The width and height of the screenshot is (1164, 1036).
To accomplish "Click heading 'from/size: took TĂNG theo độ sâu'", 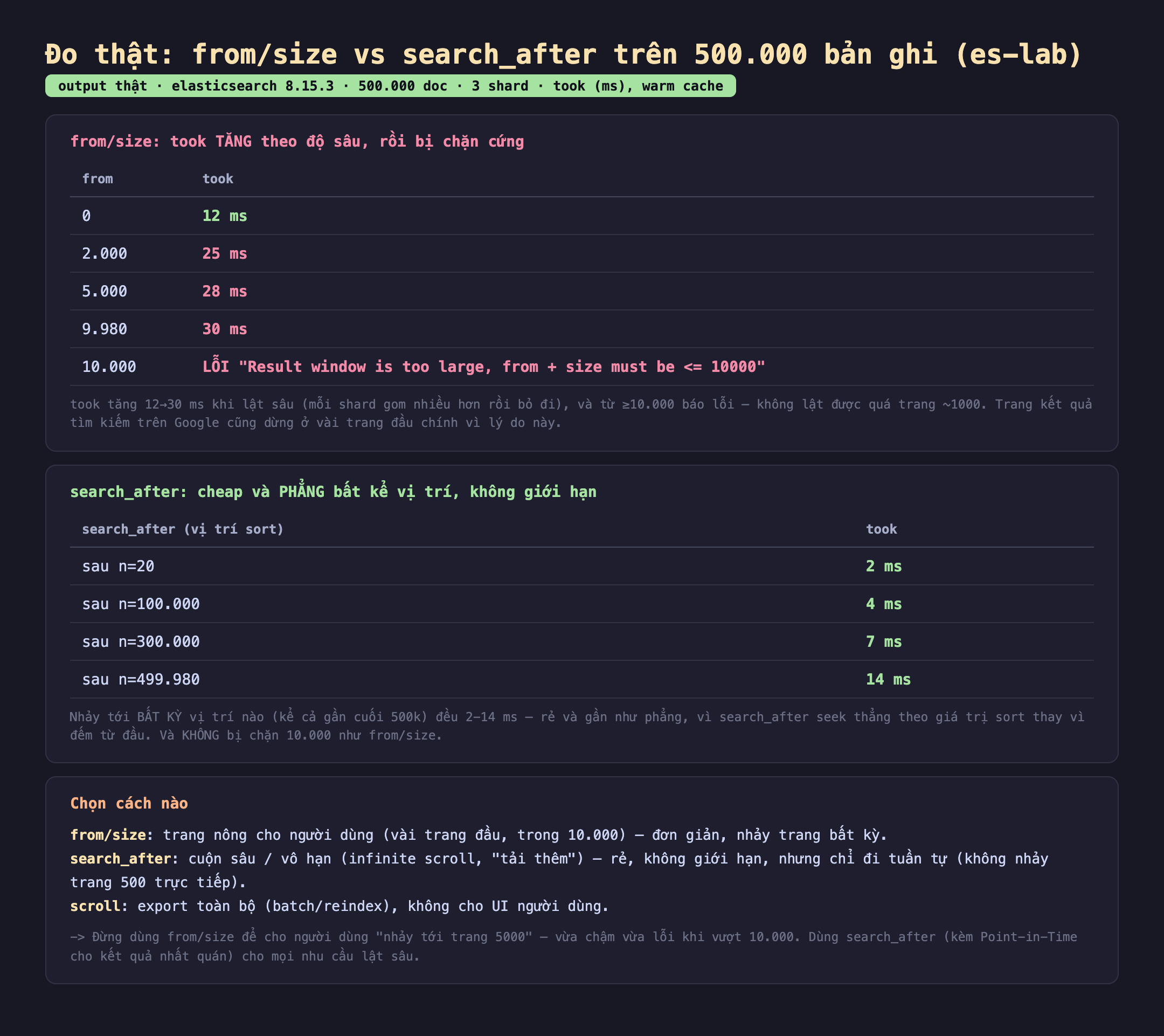I will coord(297,141).
